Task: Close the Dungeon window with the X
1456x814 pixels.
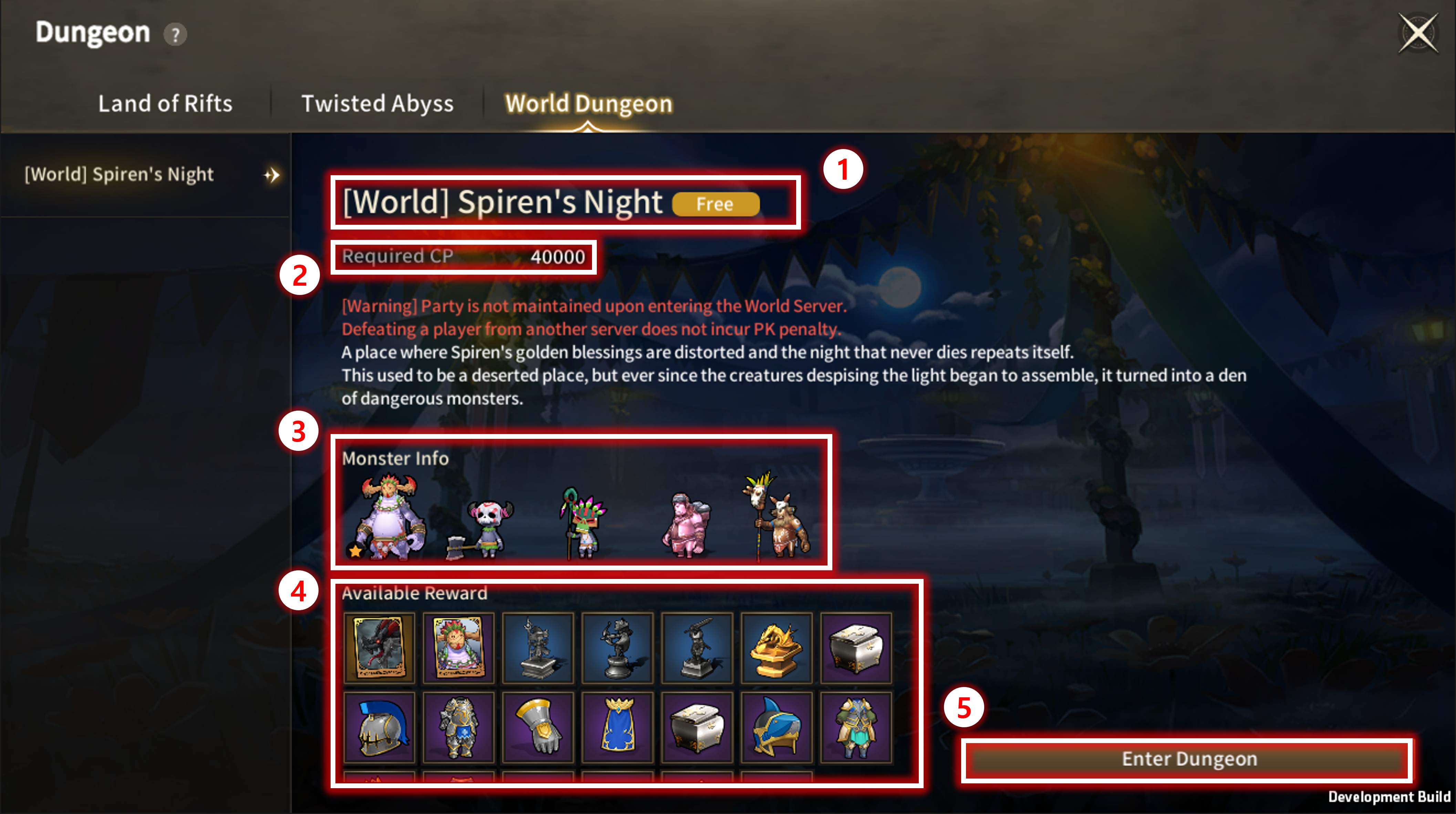Action: click(1418, 33)
